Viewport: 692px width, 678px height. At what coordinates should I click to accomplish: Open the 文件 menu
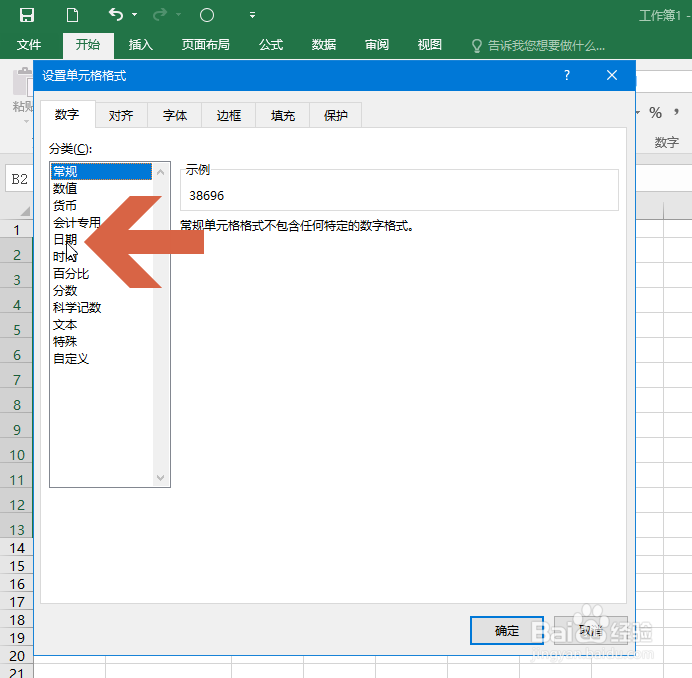pos(29,45)
